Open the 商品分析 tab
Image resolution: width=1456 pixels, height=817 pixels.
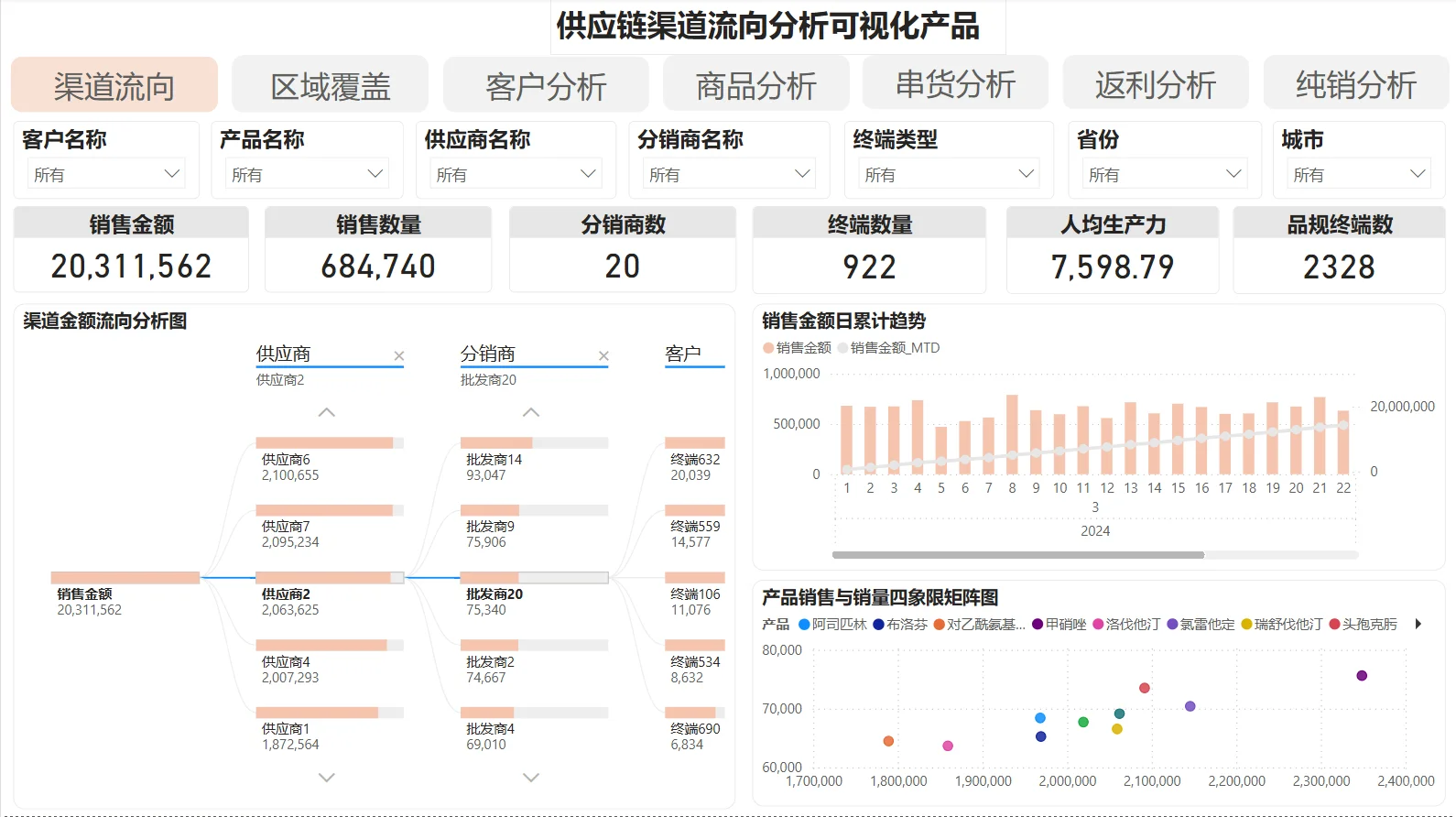(x=756, y=84)
